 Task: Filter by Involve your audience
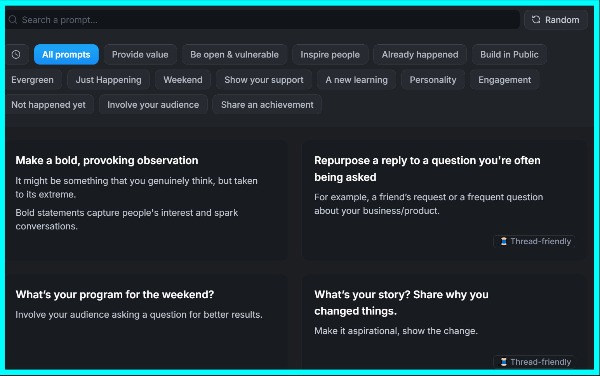pos(153,105)
